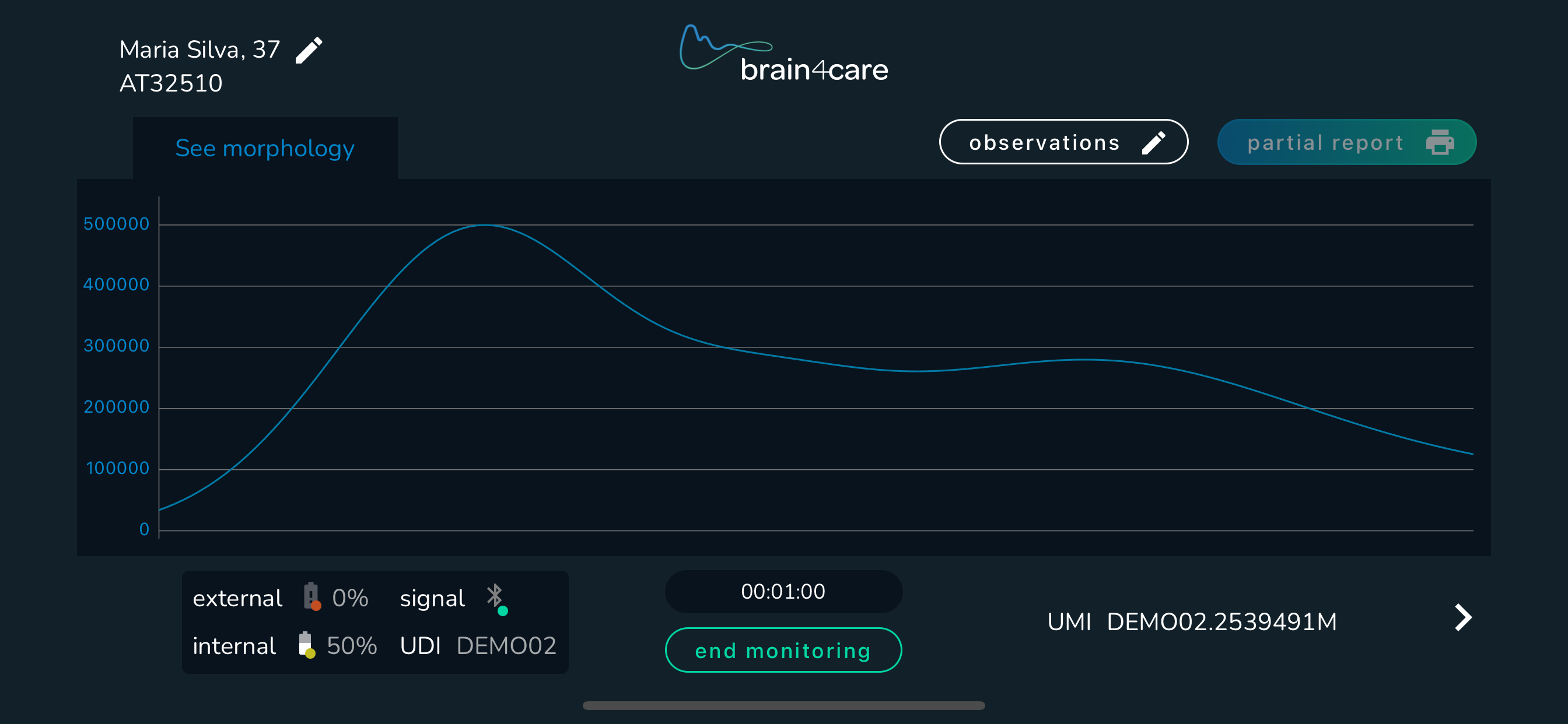Edit patient name with pencil icon
Screen dimensions: 1568x724
(309, 50)
